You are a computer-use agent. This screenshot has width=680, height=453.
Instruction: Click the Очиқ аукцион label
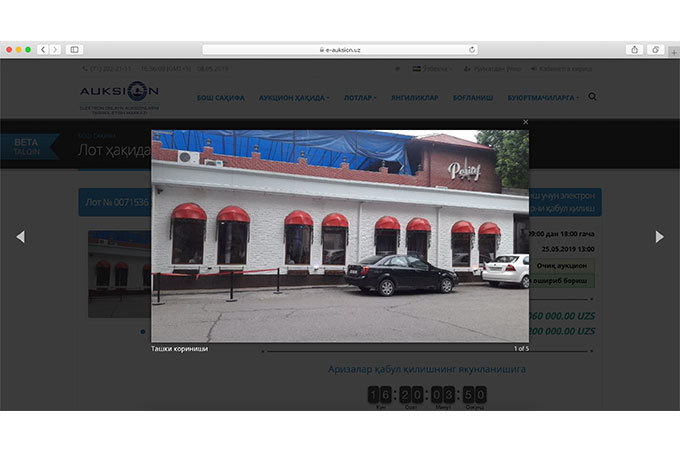[562, 265]
